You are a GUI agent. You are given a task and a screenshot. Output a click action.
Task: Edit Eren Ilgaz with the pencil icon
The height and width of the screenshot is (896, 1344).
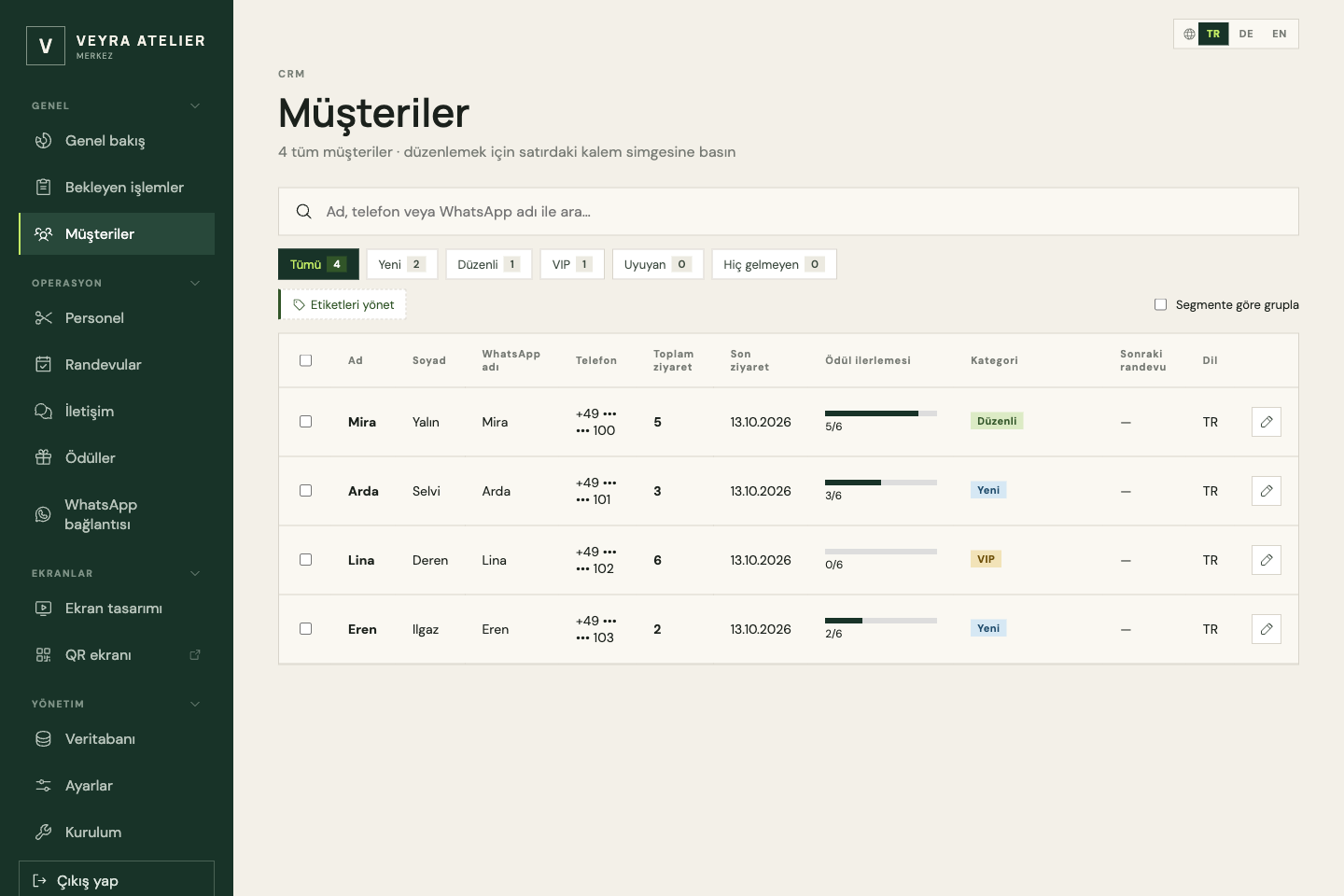click(x=1267, y=629)
